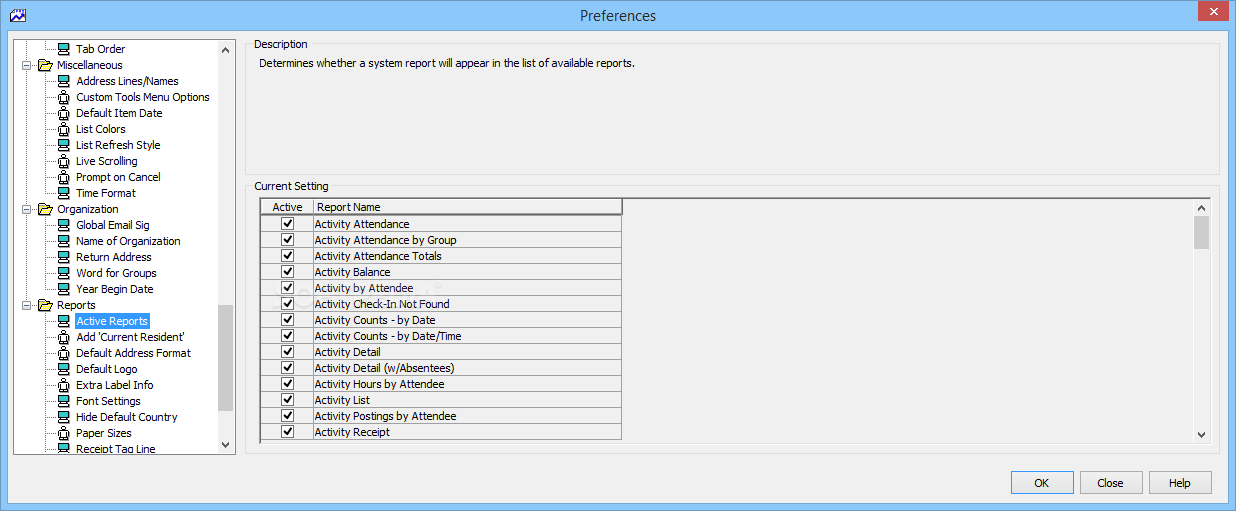1236x511 pixels.
Task: Click the tree's vertical scrollbar thumb
Action: [x=226, y=358]
